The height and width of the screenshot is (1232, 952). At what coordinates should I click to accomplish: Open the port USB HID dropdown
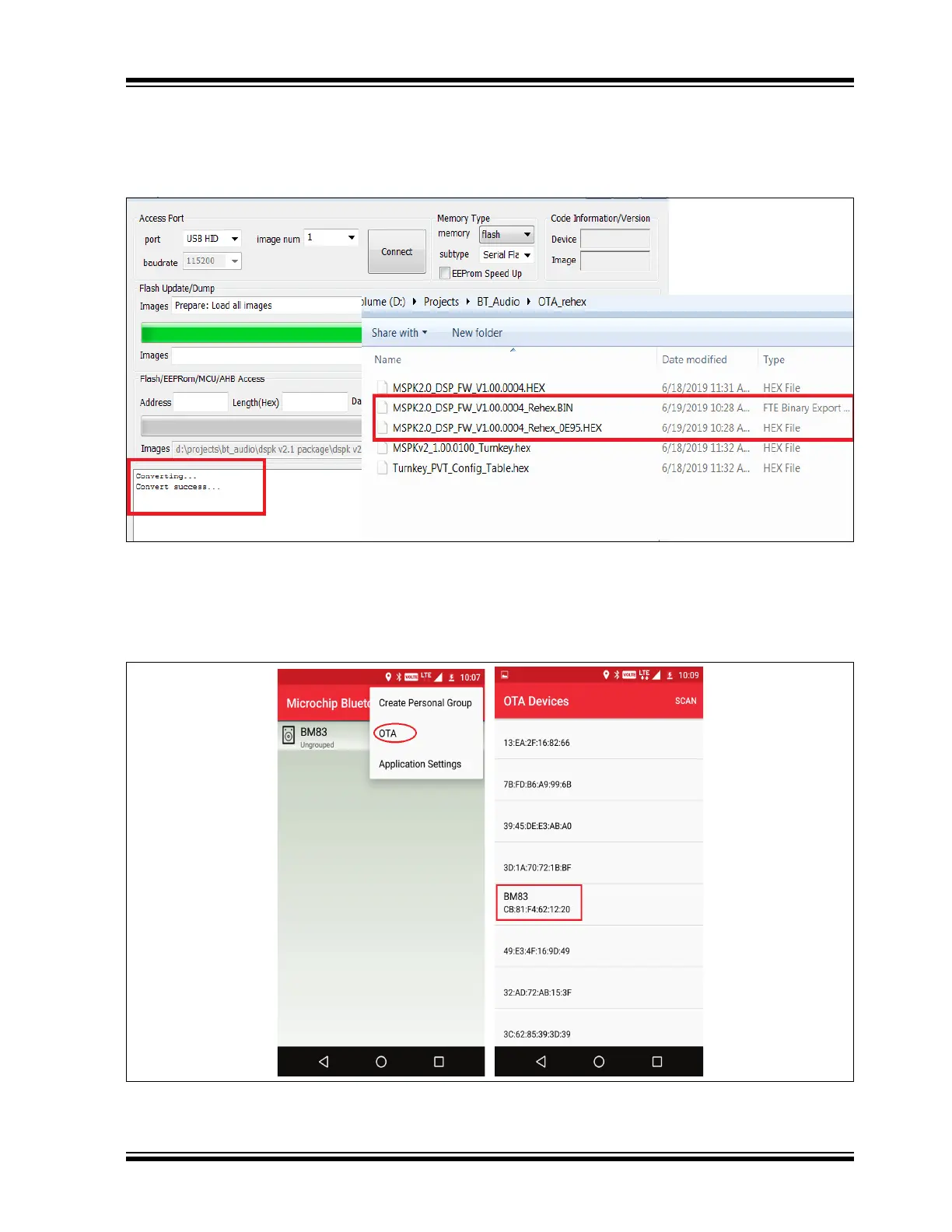[212, 239]
